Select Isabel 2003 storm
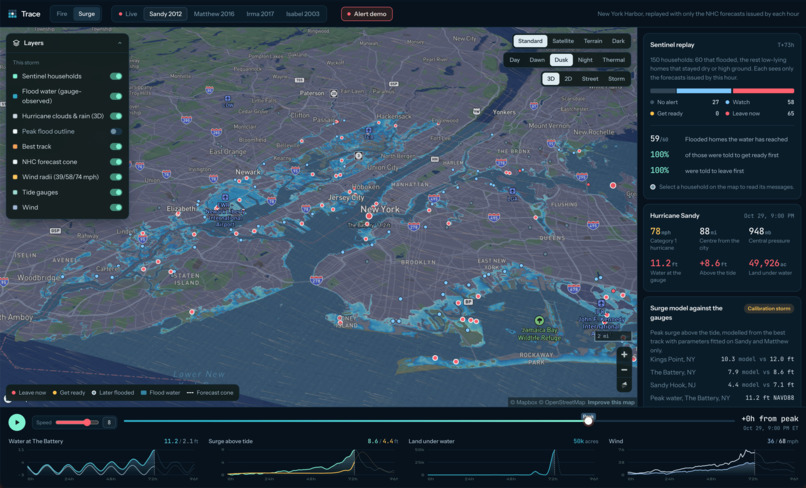 [x=303, y=14]
